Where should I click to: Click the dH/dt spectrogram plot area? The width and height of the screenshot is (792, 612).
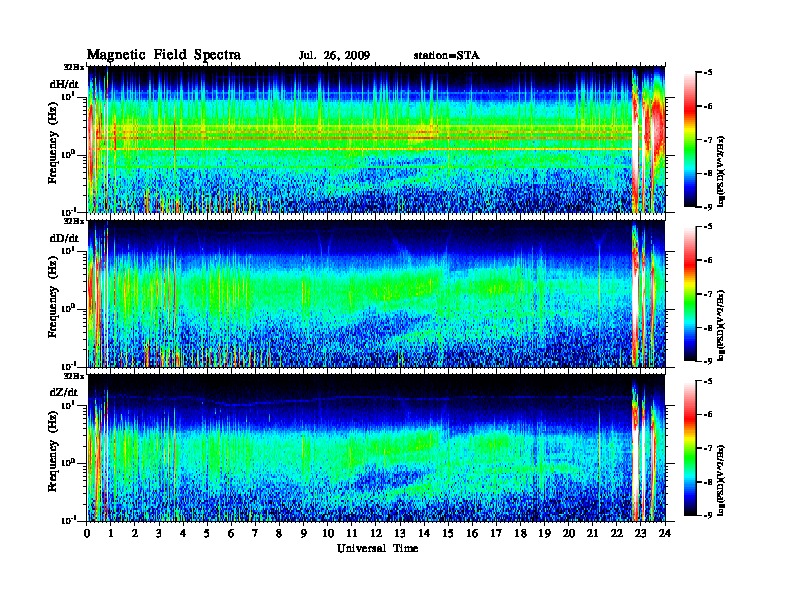(377, 139)
